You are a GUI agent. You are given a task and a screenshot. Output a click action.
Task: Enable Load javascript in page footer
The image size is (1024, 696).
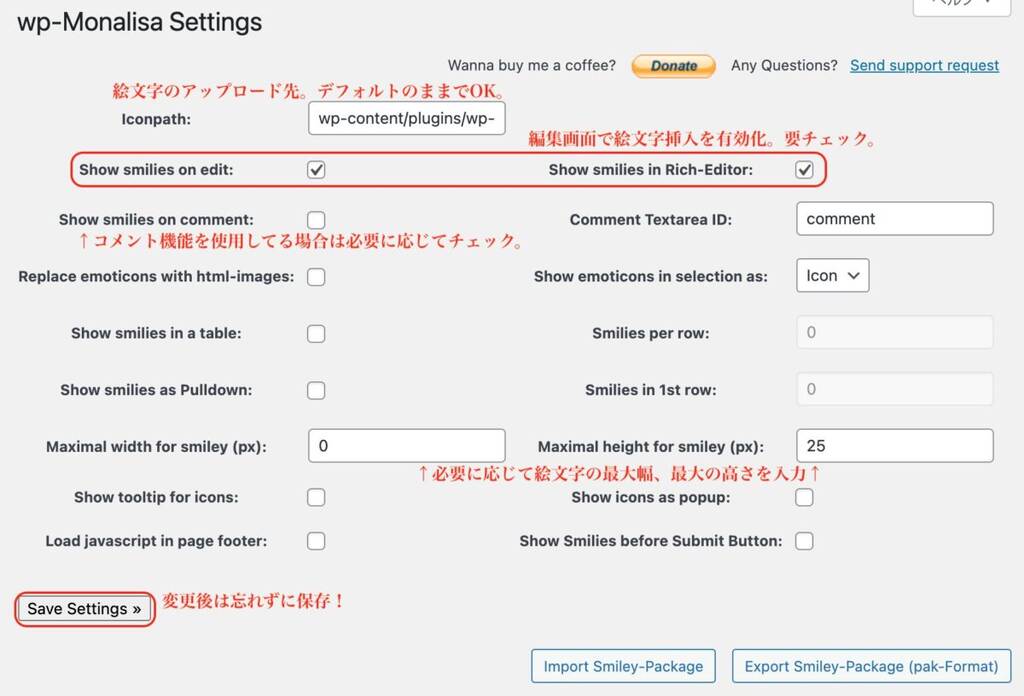316,541
